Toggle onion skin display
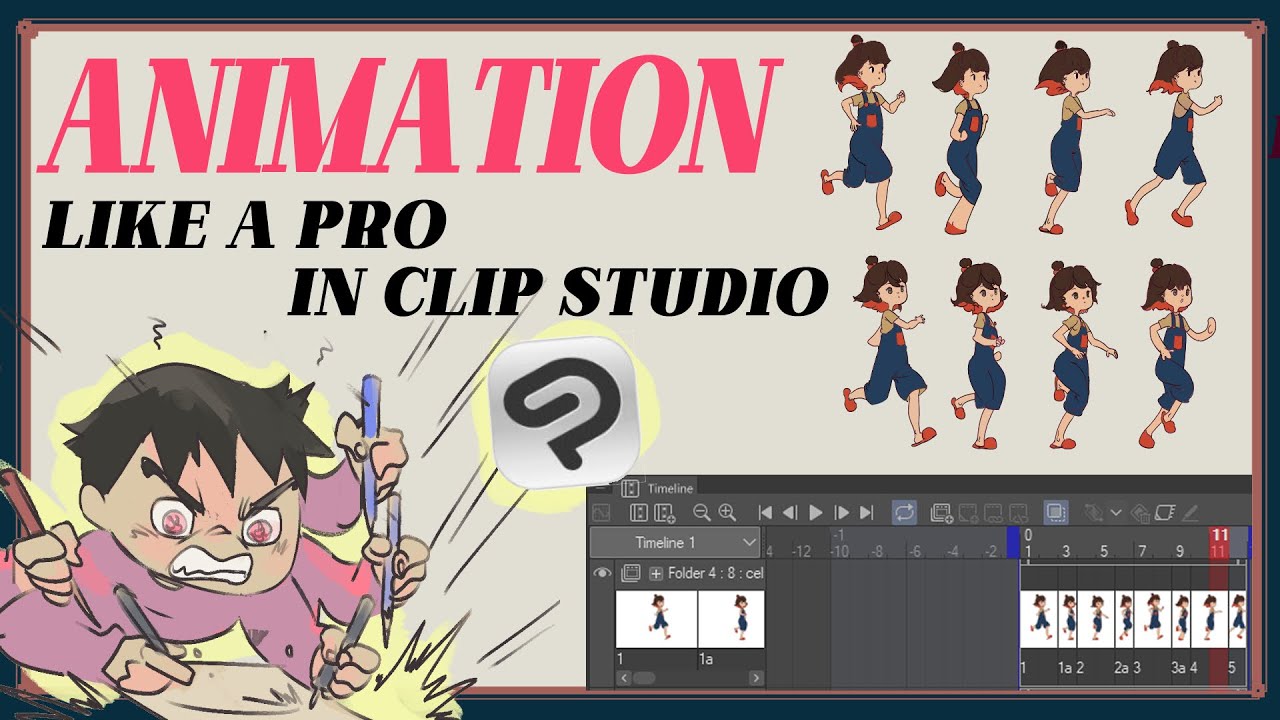 1055,513
